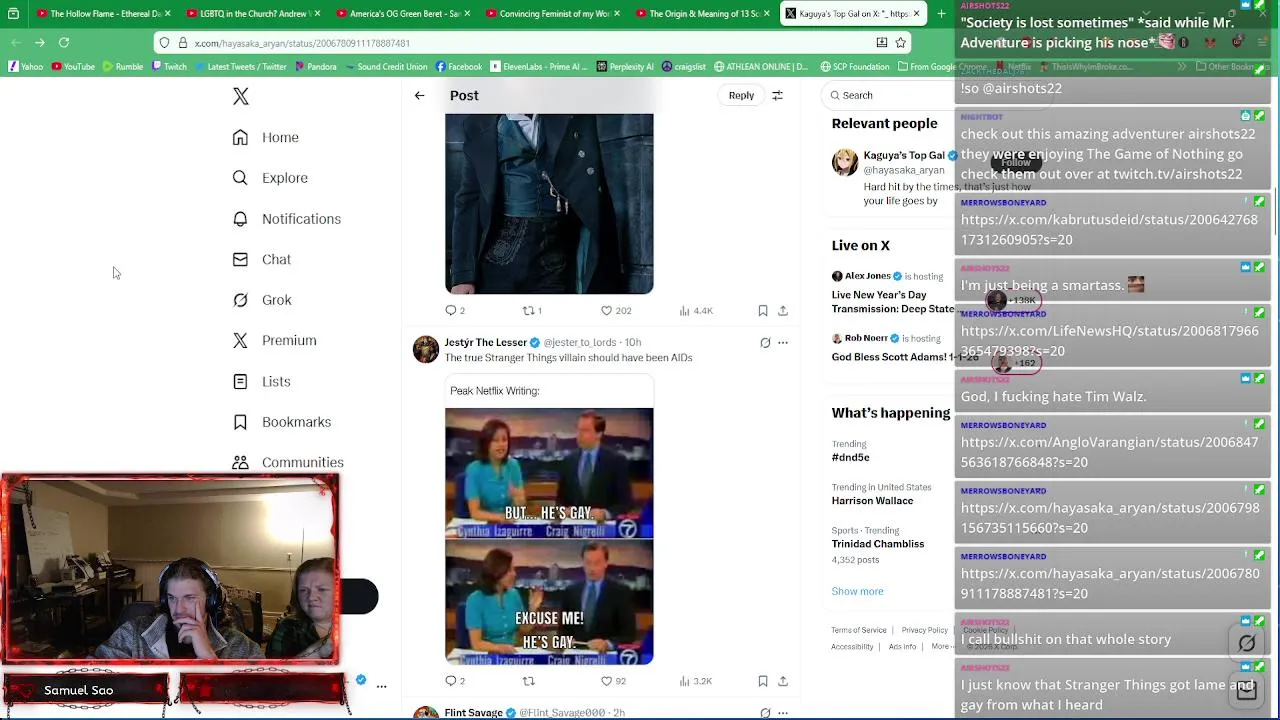This screenshot has width=1280, height=720.
Task: Reply to Jestýr The Lesser post
Action: (x=451, y=681)
